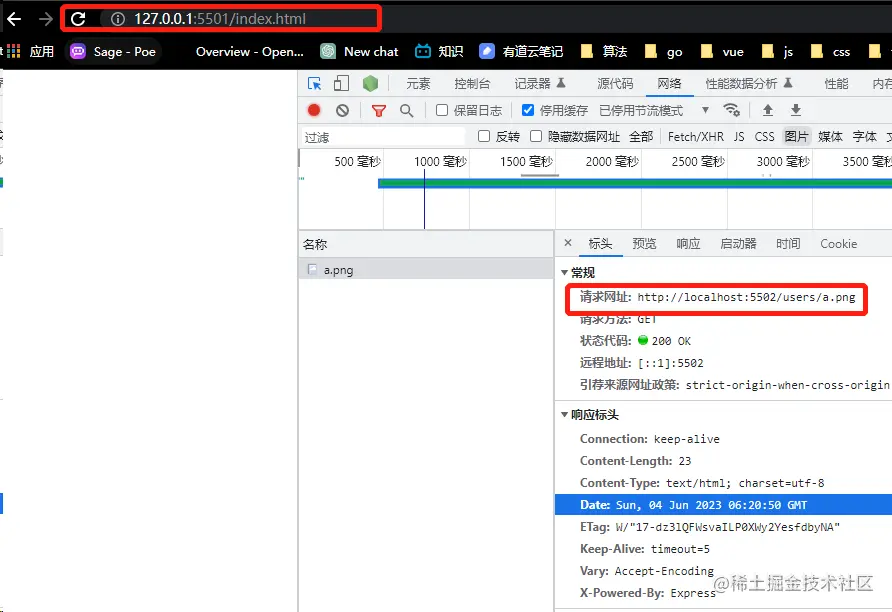Open the js bookmarks folder
This screenshot has width=892, height=612.
777,52
